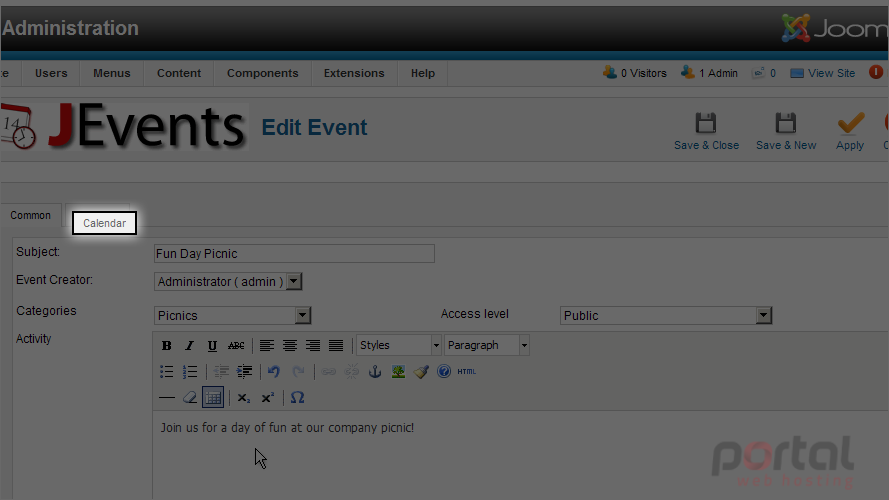Switch to Calendar tab

click(104, 223)
